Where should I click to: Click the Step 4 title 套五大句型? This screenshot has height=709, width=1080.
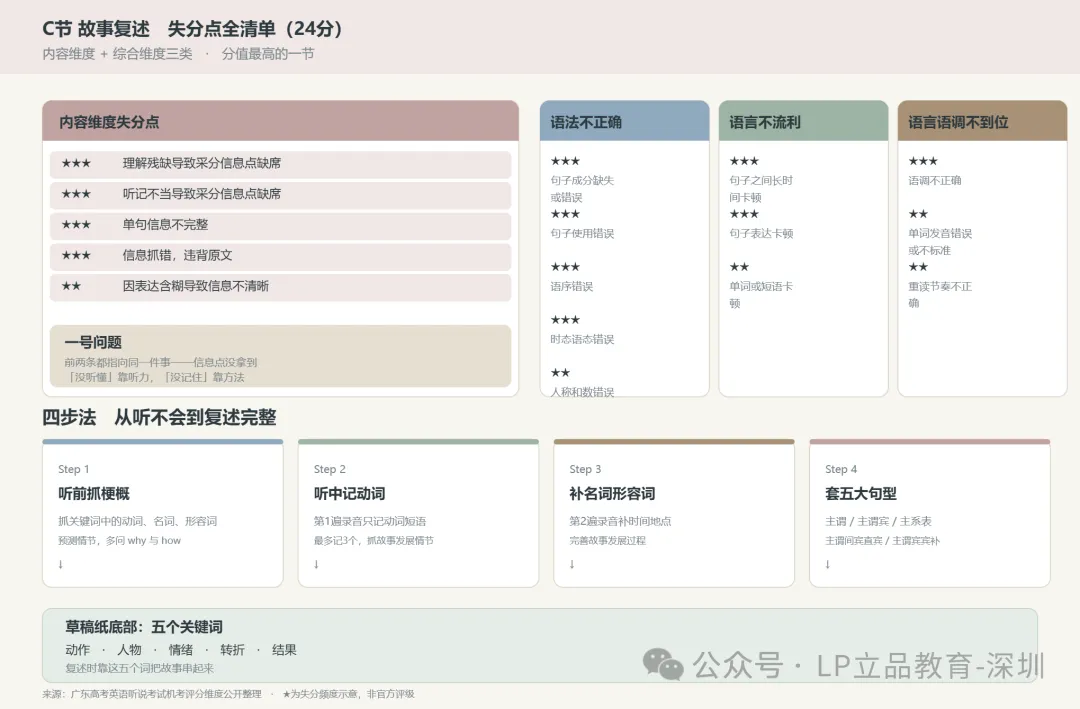[x=861, y=494]
